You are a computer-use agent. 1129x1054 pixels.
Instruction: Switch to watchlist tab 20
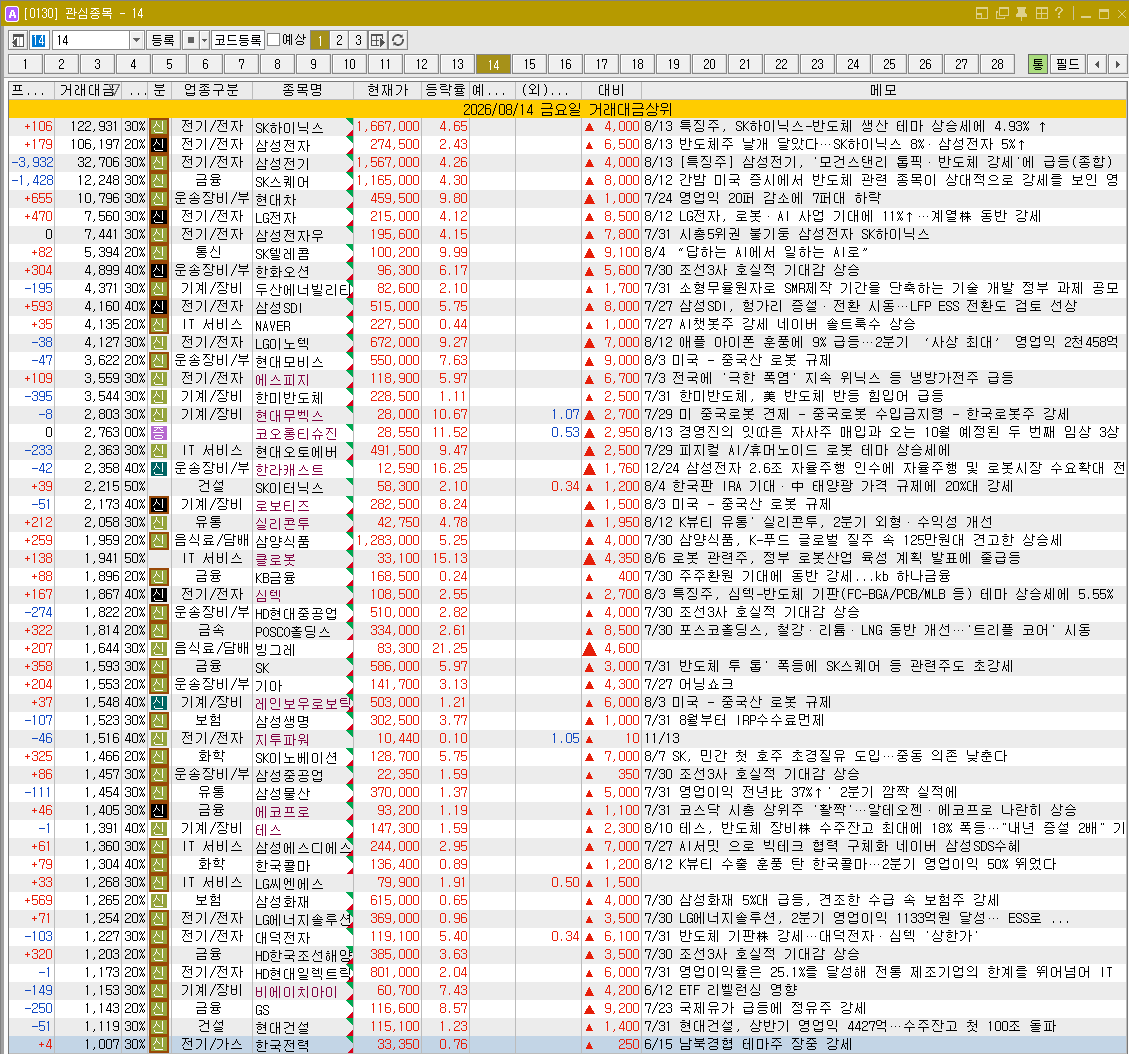pos(709,64)
